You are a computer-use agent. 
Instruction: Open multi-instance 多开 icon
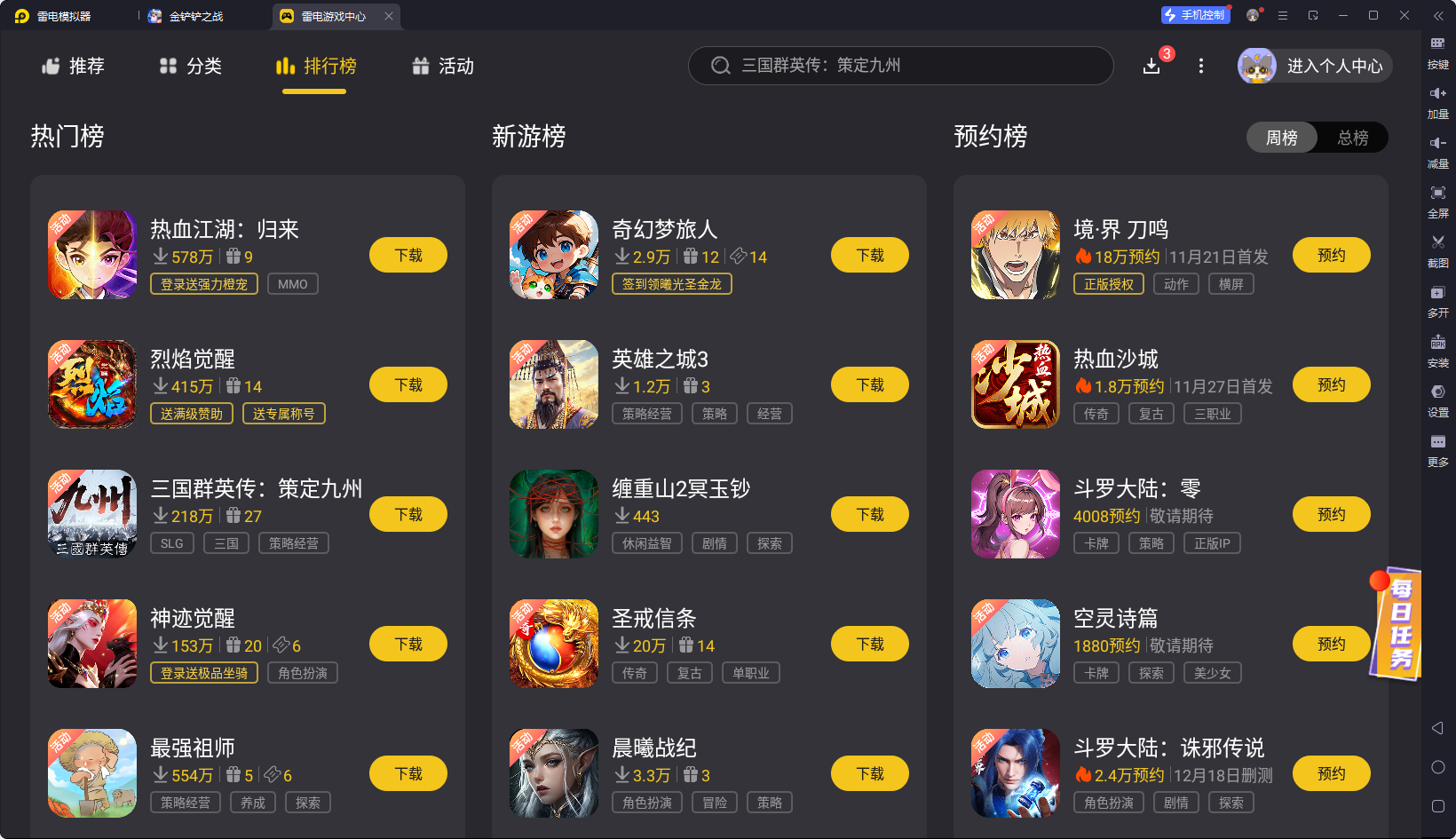pos(1437,301)
